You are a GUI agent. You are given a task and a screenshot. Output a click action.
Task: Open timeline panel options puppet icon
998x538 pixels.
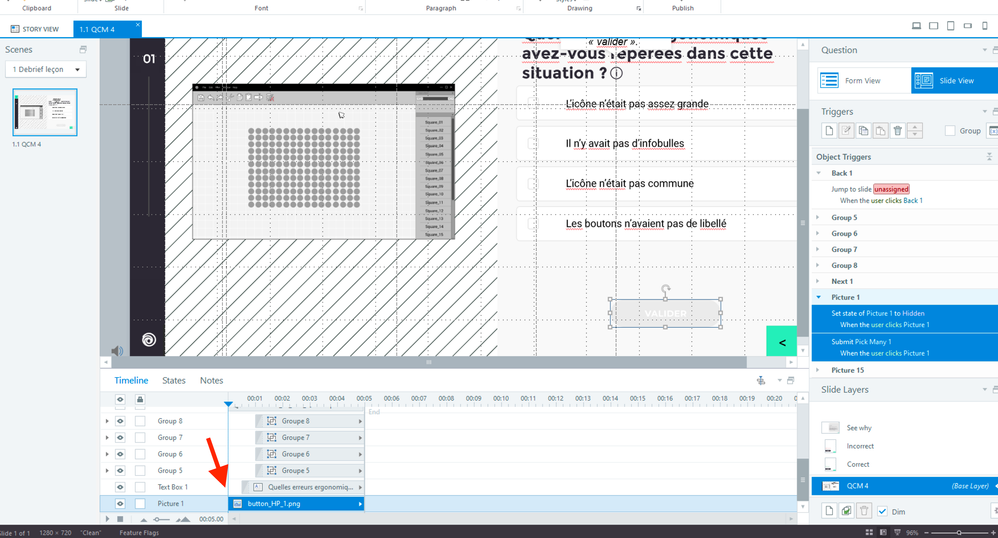click(x=761, y=381)
